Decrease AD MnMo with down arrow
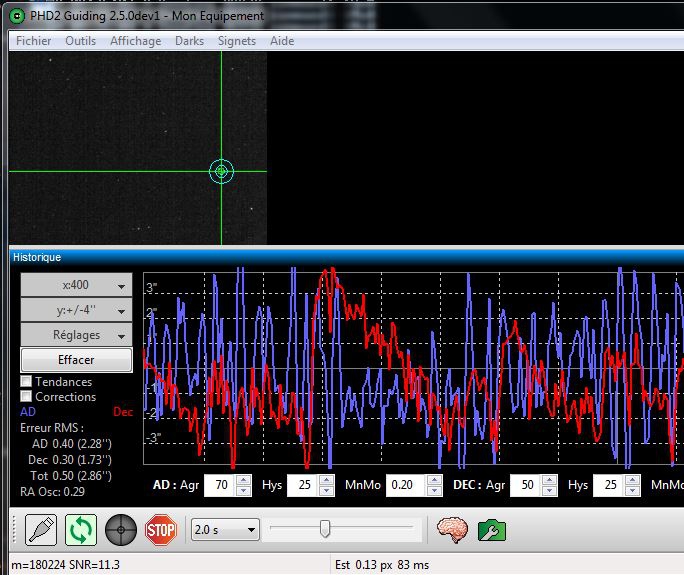 434,491
